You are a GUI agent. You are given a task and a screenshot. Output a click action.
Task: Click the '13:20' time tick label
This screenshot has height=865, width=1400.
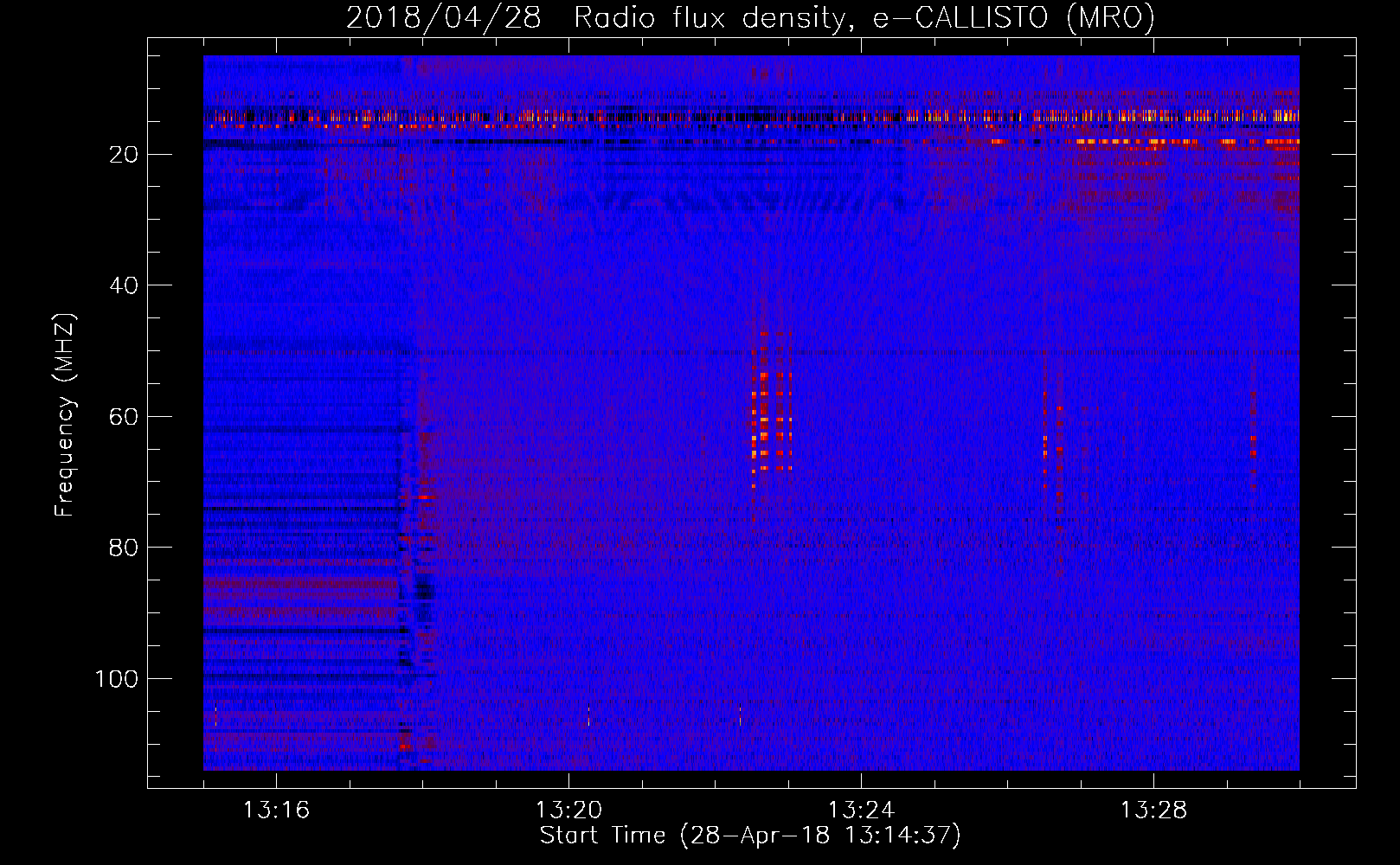click(568, 811)
